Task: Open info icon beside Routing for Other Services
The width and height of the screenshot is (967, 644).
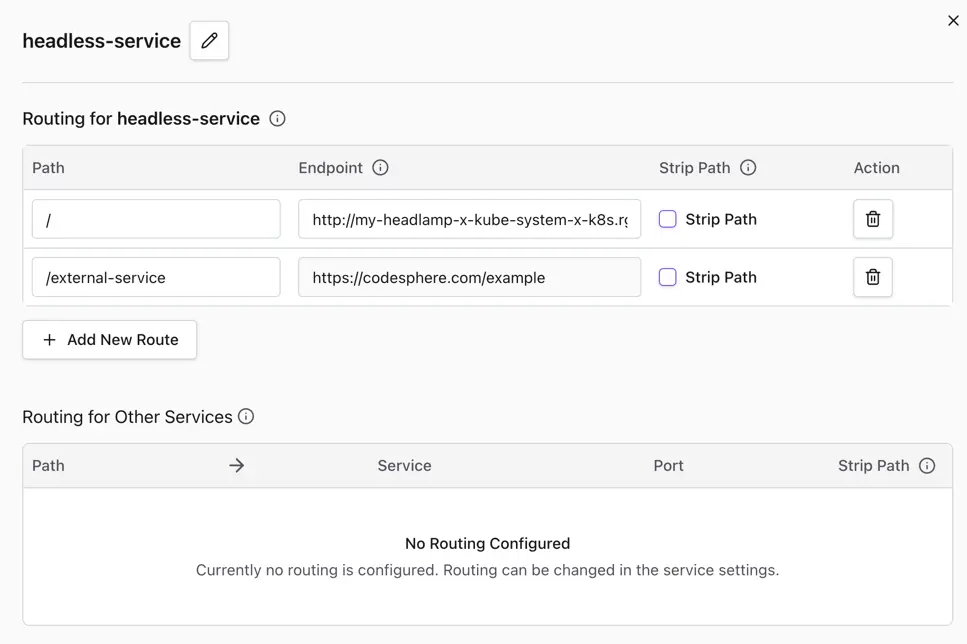Action: (246, 416)
